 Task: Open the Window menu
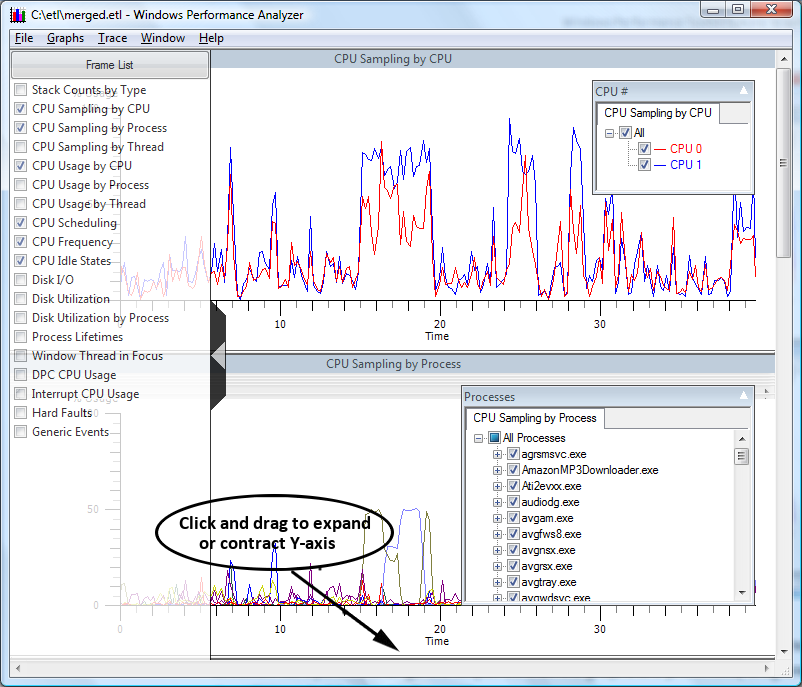coord(163,38)
